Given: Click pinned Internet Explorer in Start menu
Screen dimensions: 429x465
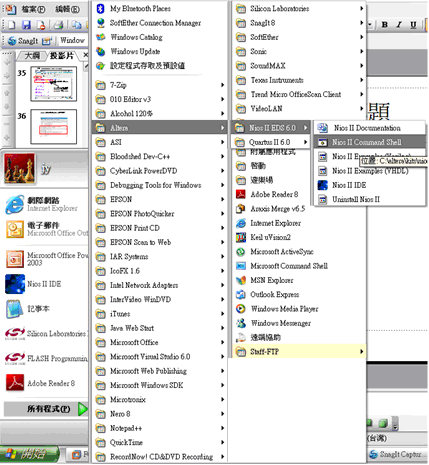Looking at the screenshot, I should pos(46,204).
